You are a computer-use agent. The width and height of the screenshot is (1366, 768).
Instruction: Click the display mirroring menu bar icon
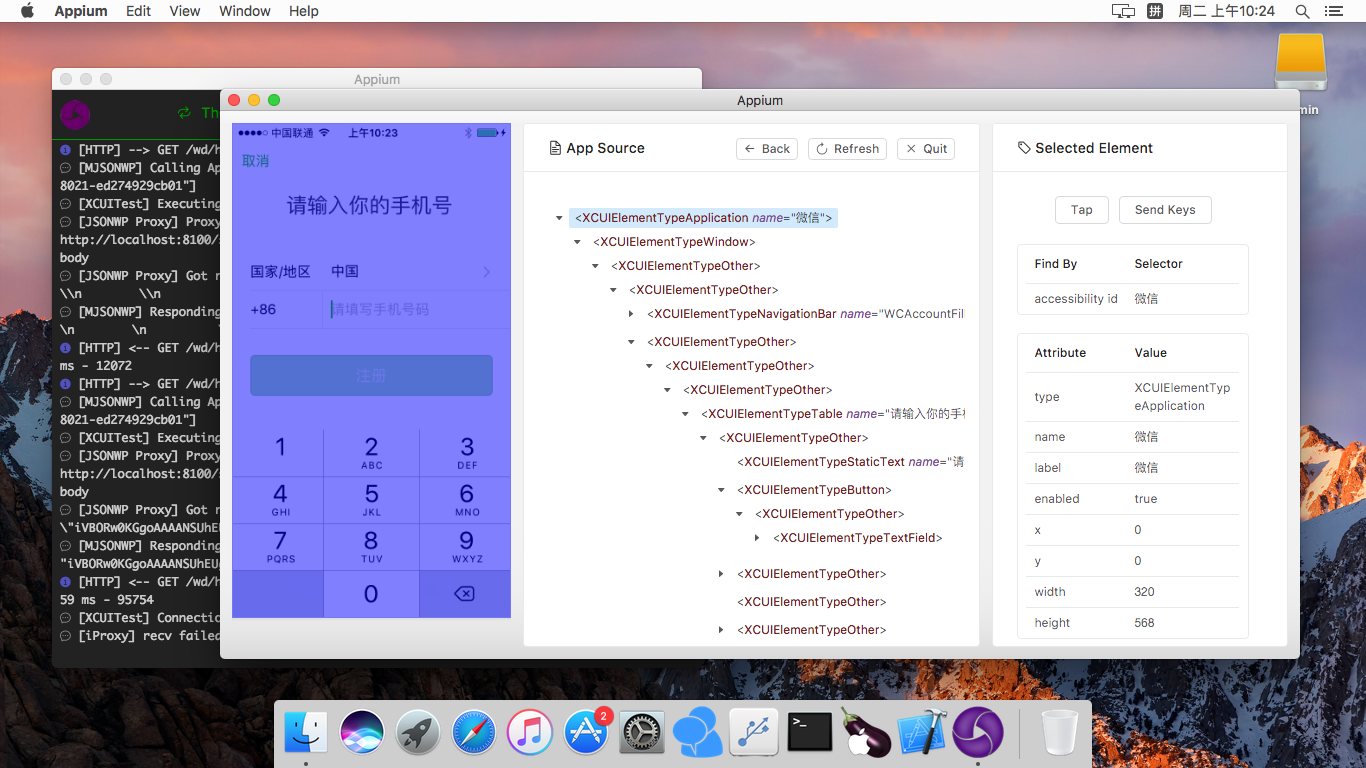[1123, 11]
